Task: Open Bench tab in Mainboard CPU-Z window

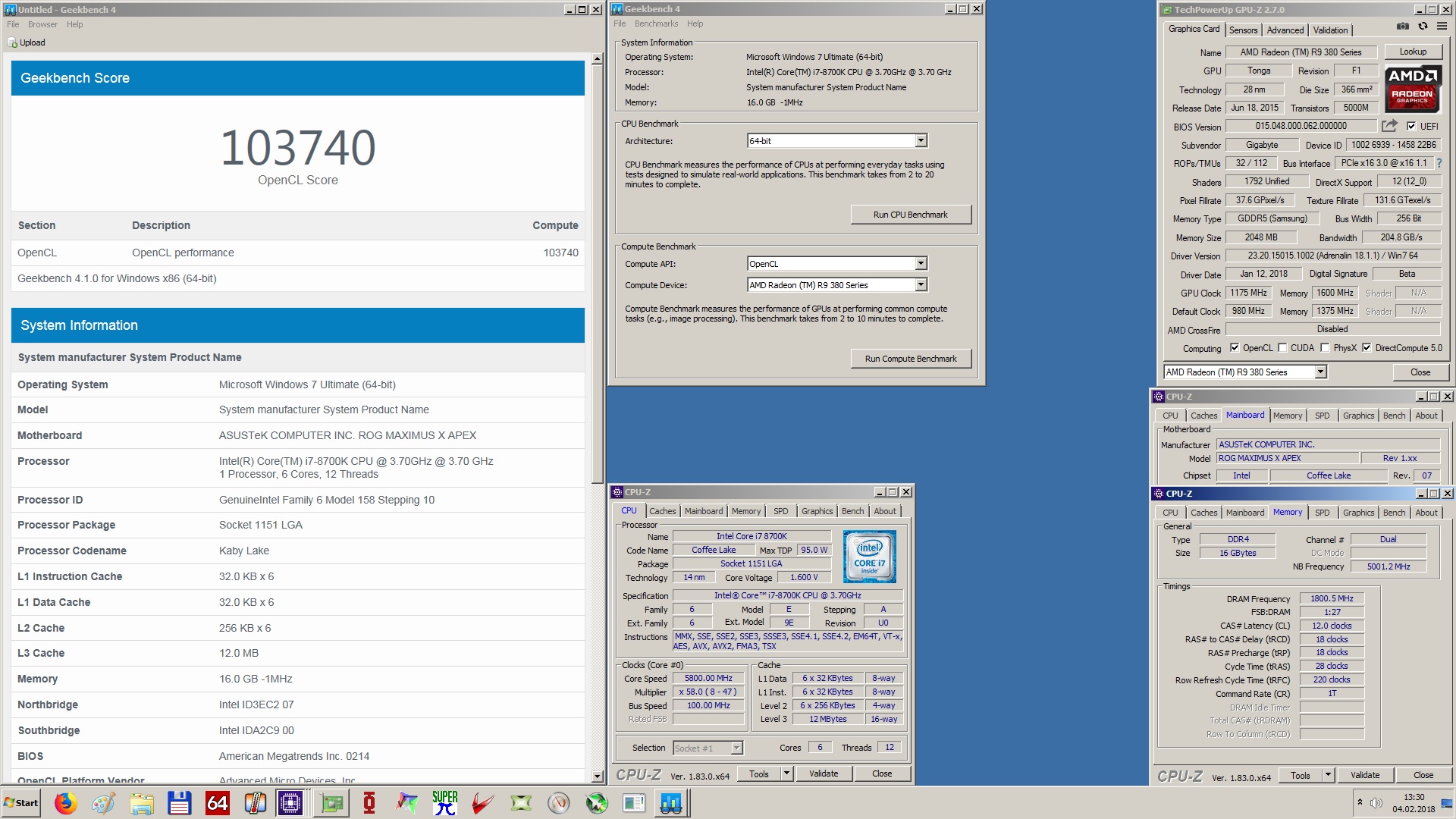Action: tap(1394, 416)
